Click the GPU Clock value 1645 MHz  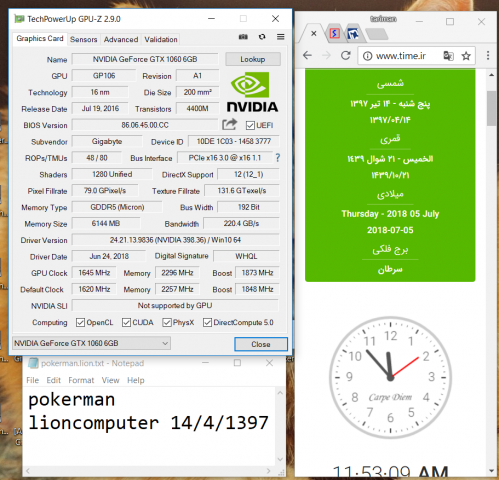tap(94, 273)
